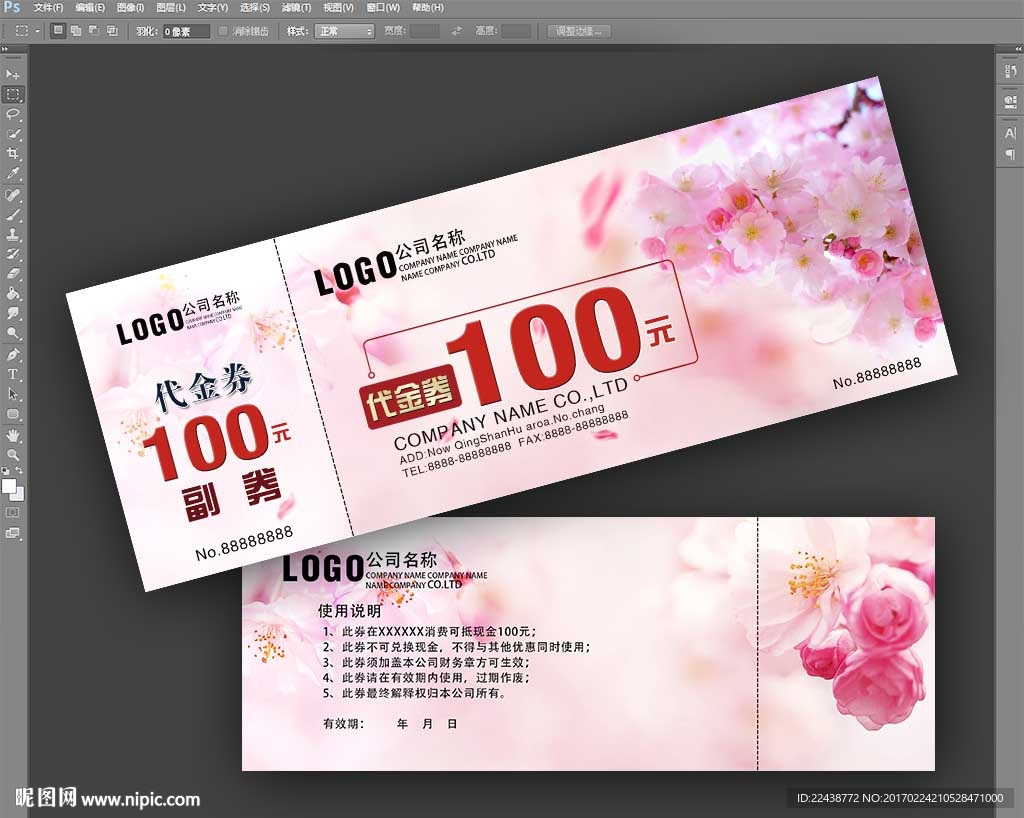Select the Eyedropper tool
This screenshot has width=1024, height=818.
(13, 174)
